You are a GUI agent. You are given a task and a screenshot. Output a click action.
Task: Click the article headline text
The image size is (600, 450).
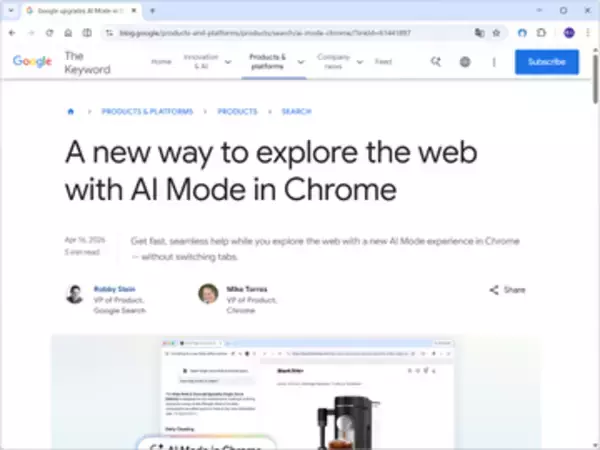pyautogui.click(x=271, y=170)
